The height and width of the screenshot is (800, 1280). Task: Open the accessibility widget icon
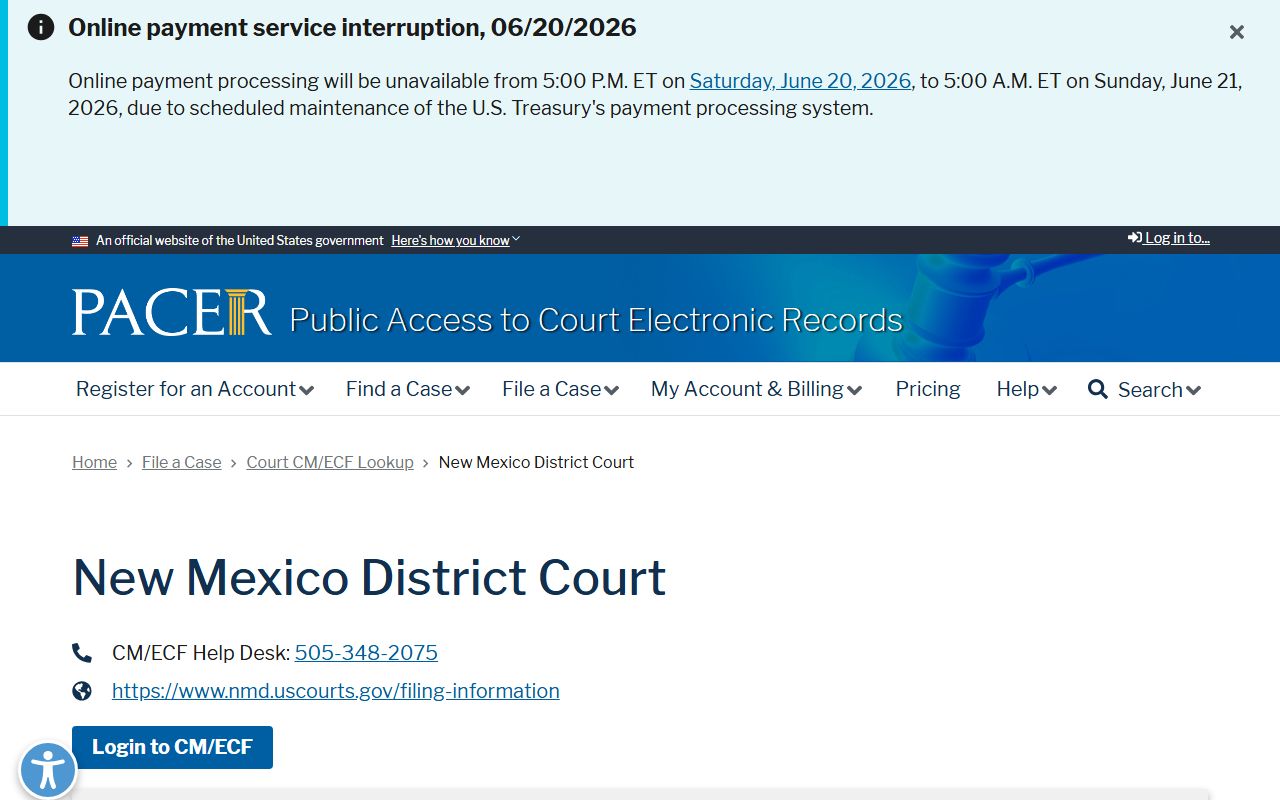48,771
